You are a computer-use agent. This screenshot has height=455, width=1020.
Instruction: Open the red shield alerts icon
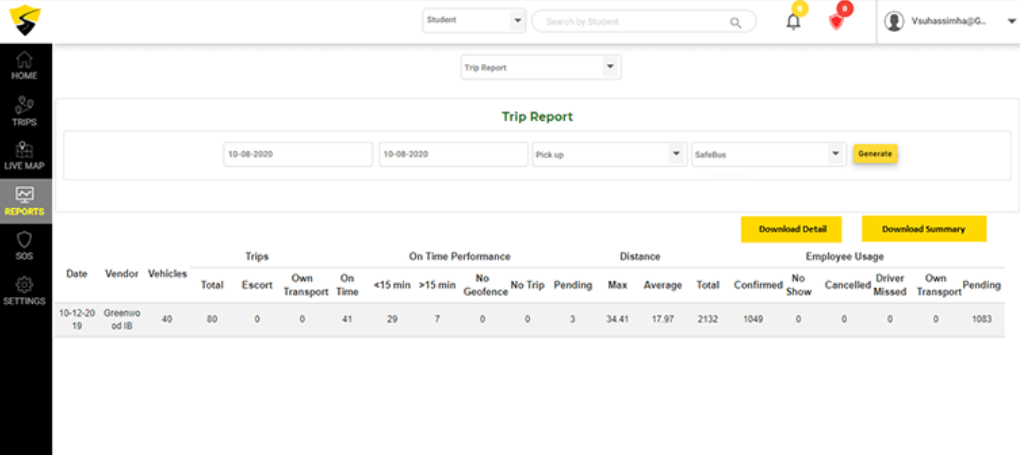click(x=836, y=21)
